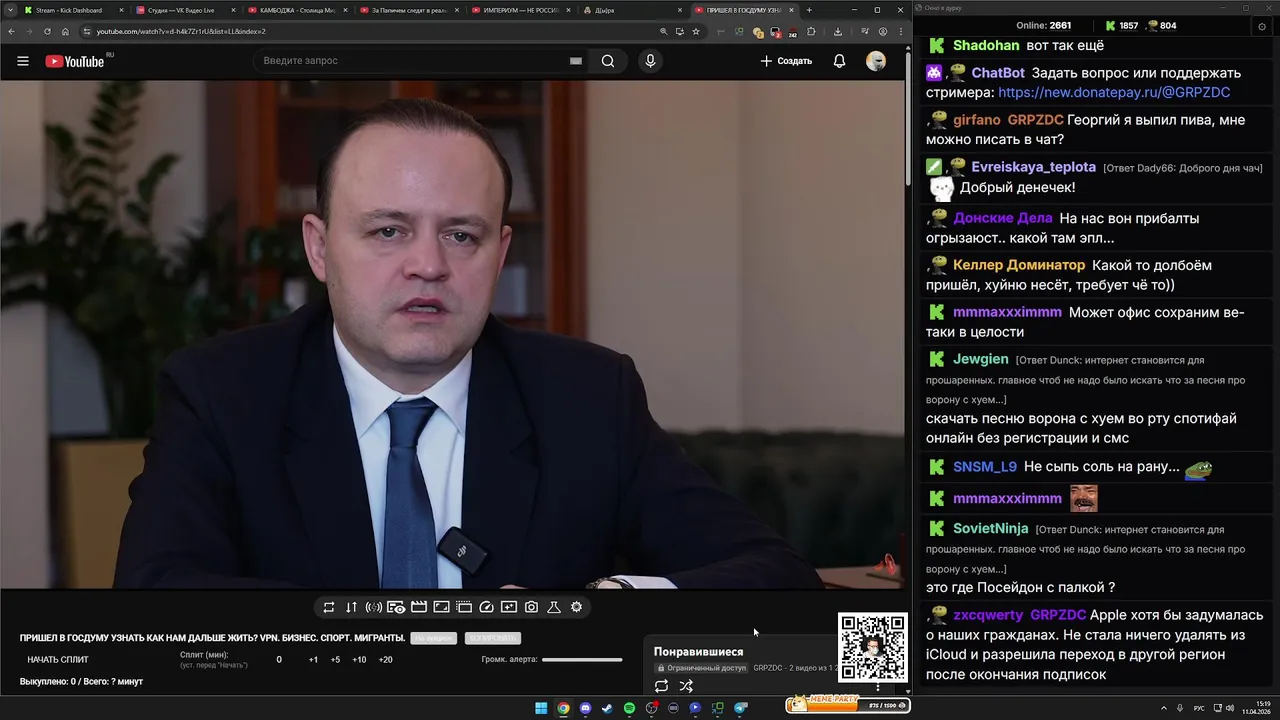Click the loop icon in the player toolbar
The image size is (1280, 720).
[329, 607]
